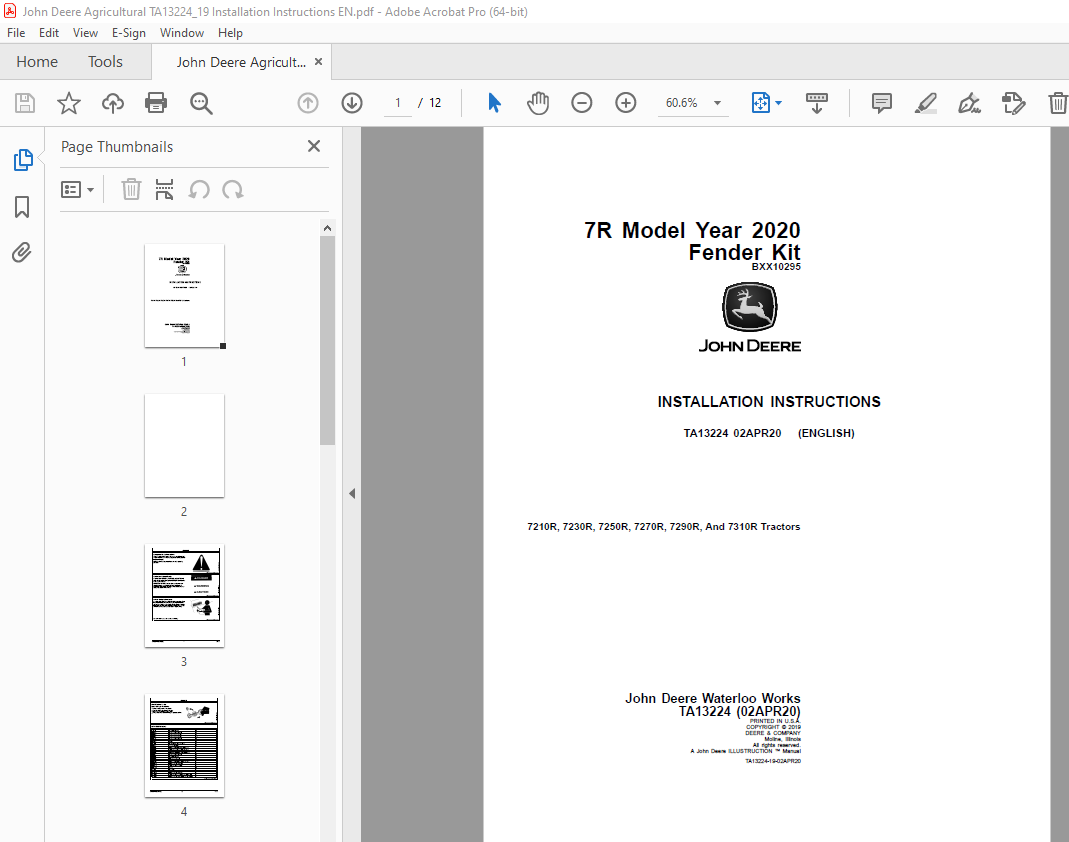Activate the selection arrow tool
The height and width of the screenshot is (842, 1069).
click(x=494, y=103)
